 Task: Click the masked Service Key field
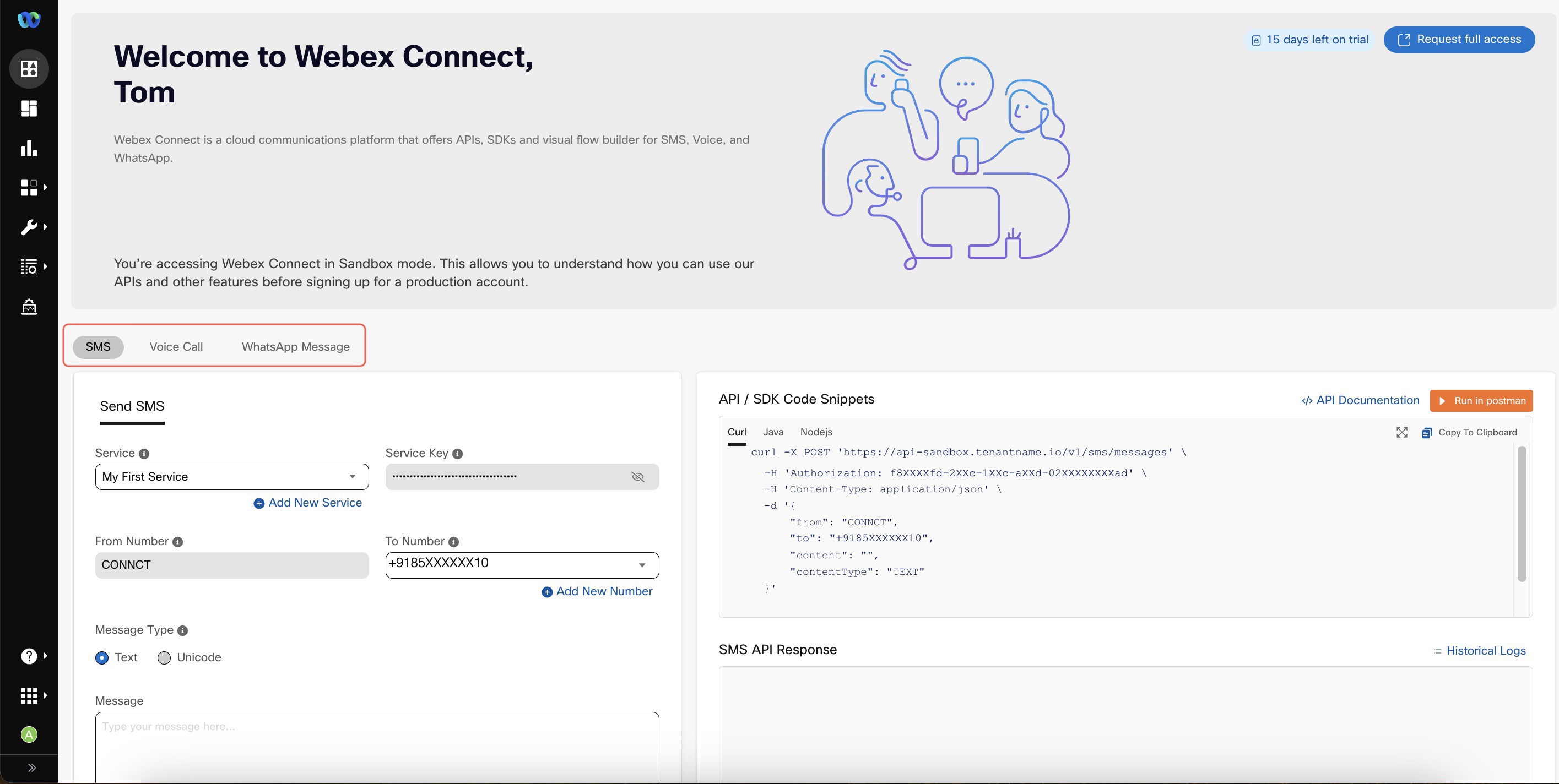(522, 477)
